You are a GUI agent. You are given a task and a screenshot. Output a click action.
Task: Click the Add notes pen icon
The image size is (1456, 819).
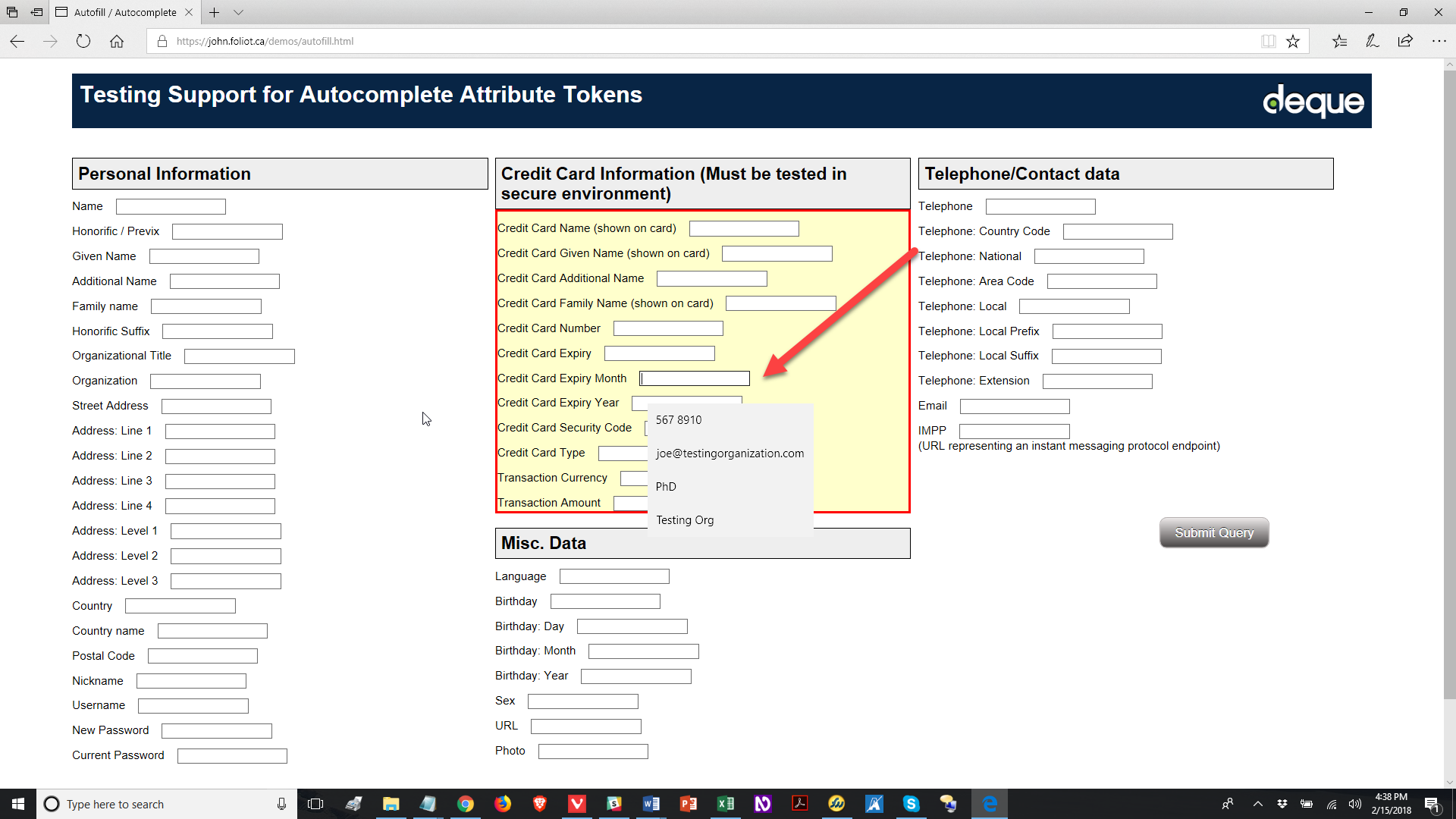point(1372,41)
